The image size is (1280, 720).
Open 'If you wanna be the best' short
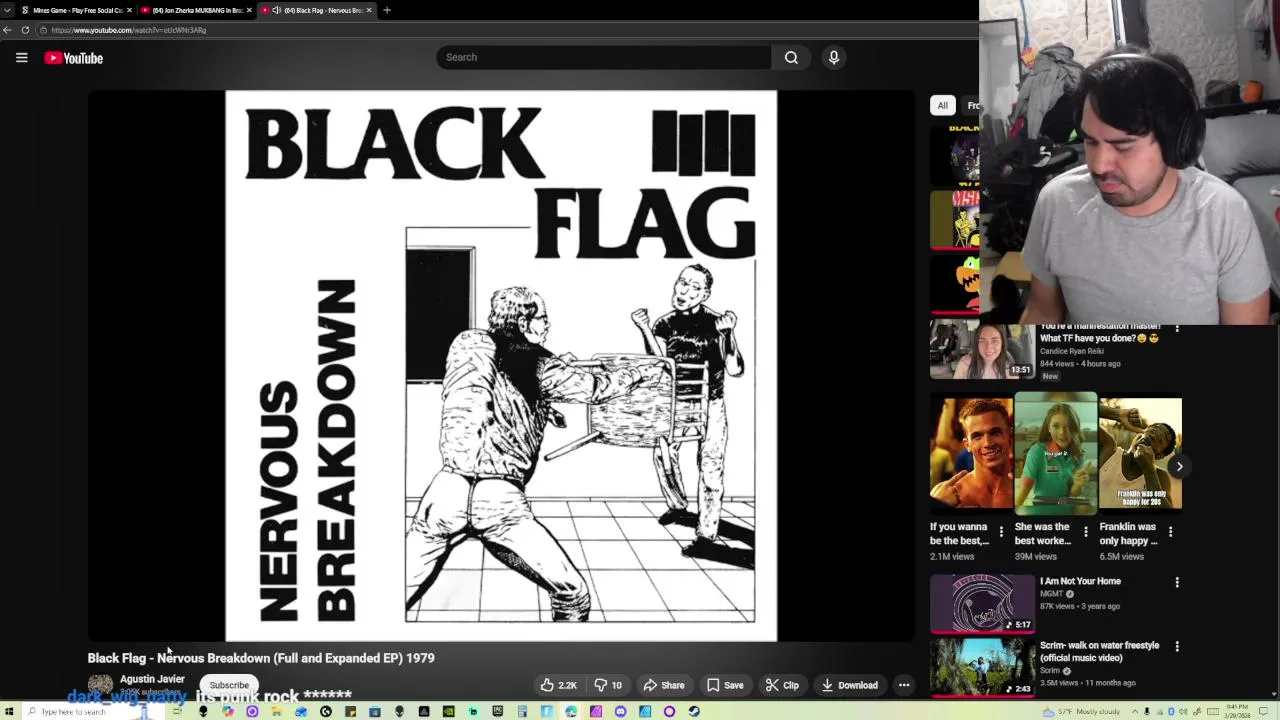[971, 454]
